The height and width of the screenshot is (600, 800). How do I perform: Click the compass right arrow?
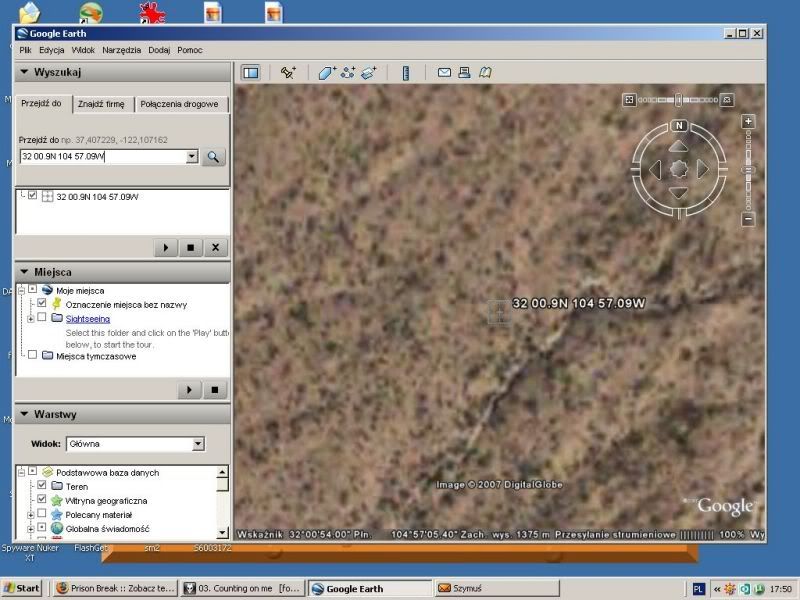[703, 169]
